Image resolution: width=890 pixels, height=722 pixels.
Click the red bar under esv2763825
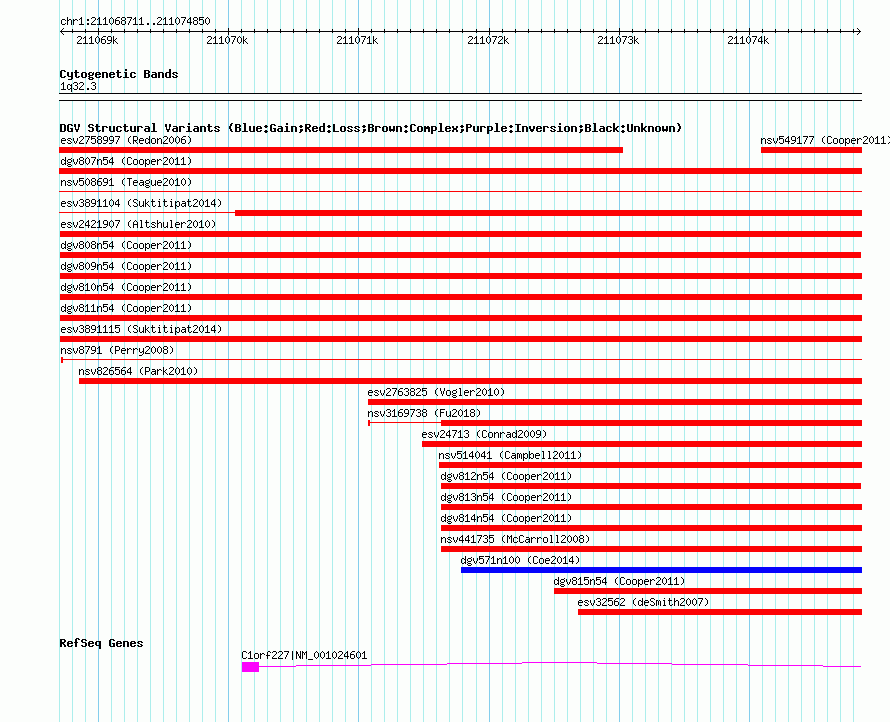[x=615, y=402]
